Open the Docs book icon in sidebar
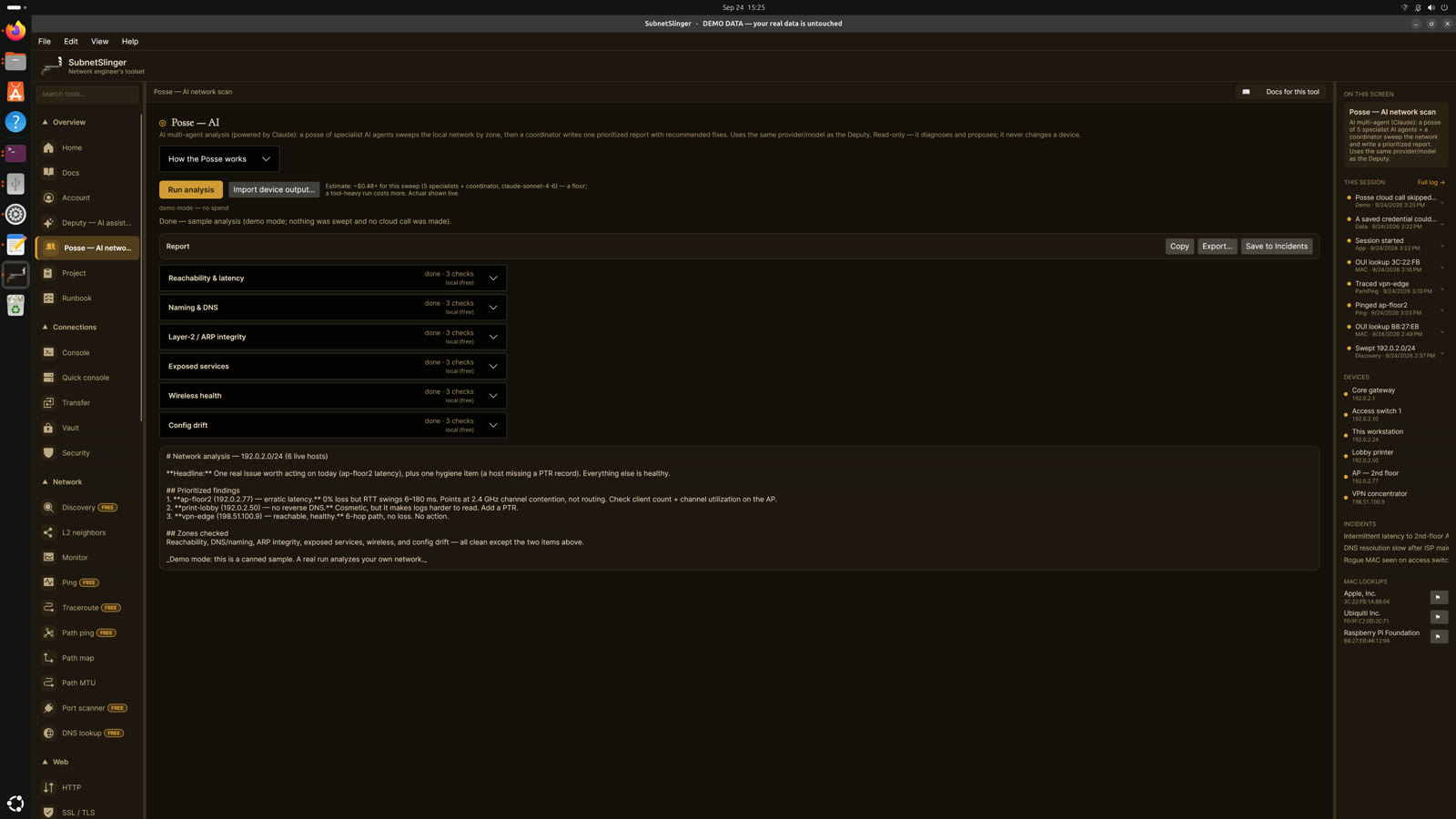Viewport: 1456px width, 819px height. (48, 173)
